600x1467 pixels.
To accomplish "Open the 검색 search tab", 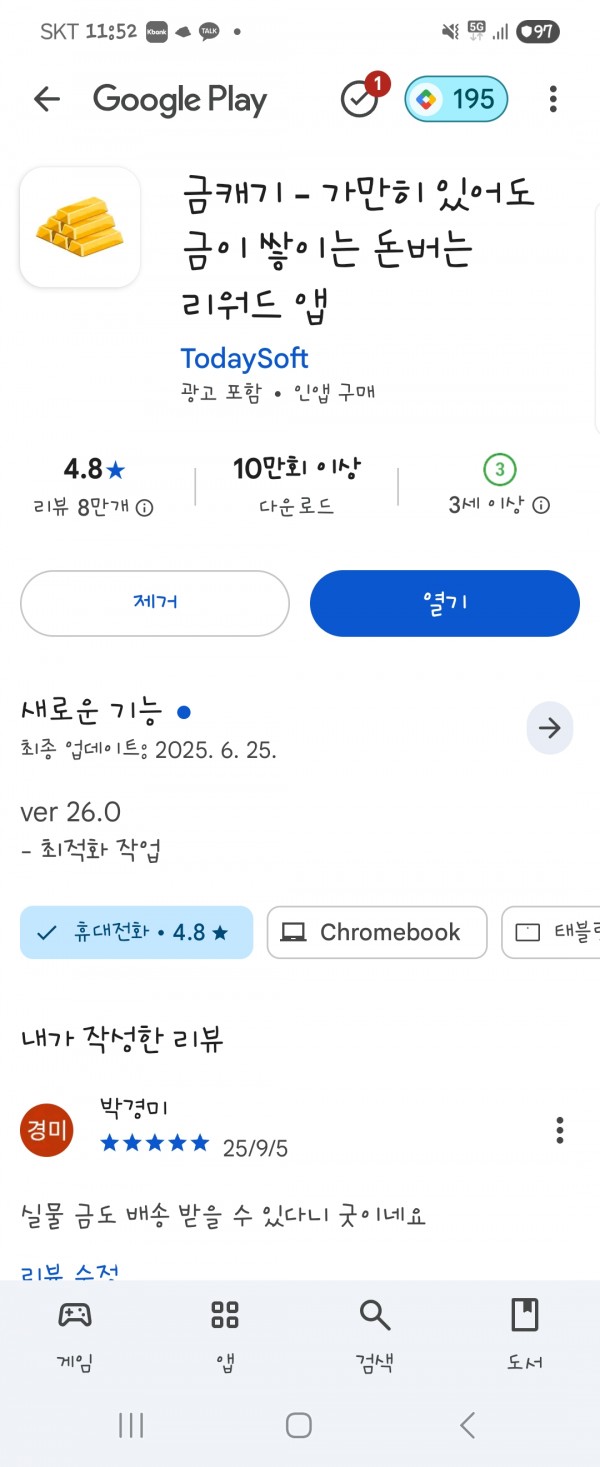I will click(x=375, y=1336).
